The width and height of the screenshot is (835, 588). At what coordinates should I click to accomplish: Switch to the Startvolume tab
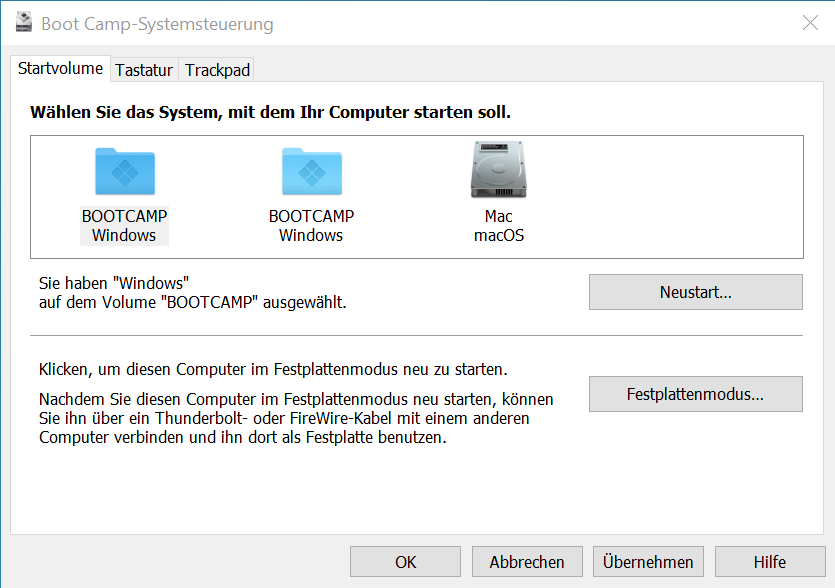(60, 69)
